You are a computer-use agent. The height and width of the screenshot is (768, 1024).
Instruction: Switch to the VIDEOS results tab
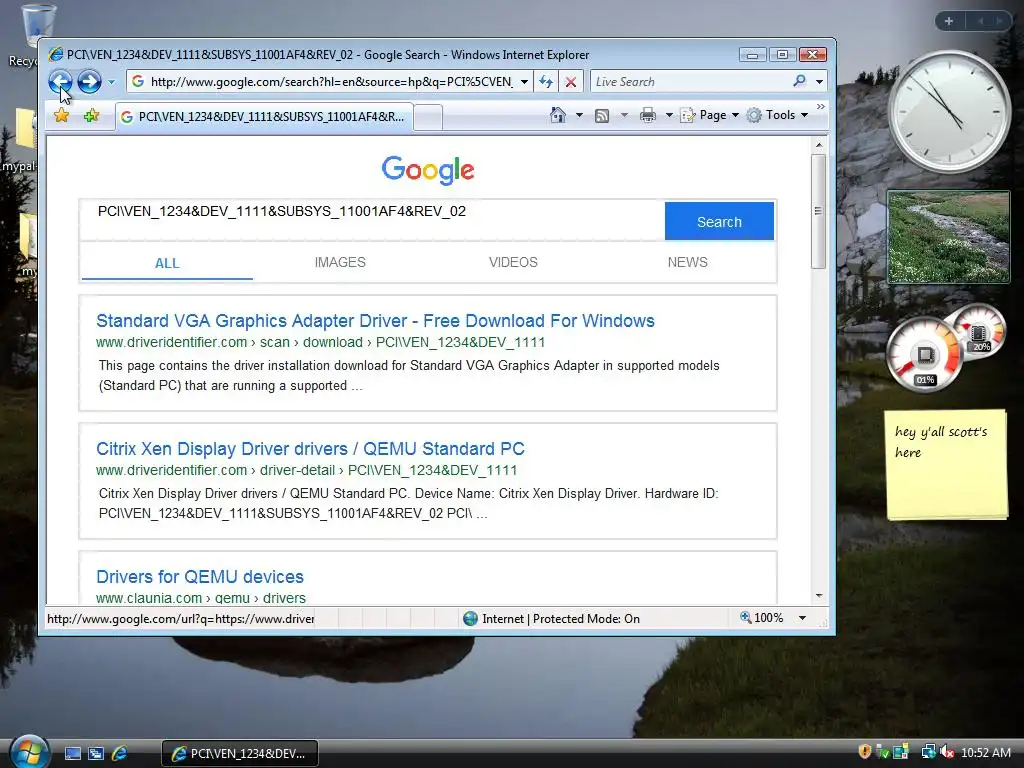pos(513,262)
